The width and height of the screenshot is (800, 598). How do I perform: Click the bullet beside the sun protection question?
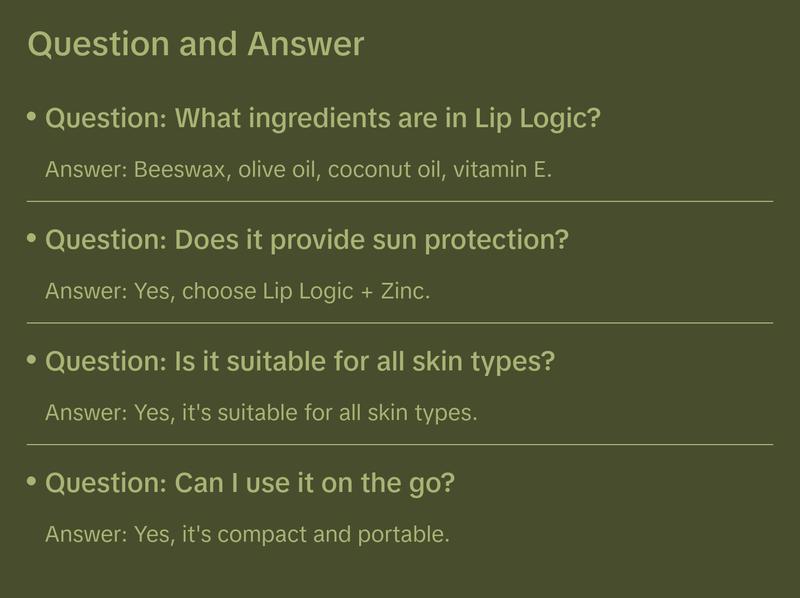pyautogui.click(x=31, y=239)
